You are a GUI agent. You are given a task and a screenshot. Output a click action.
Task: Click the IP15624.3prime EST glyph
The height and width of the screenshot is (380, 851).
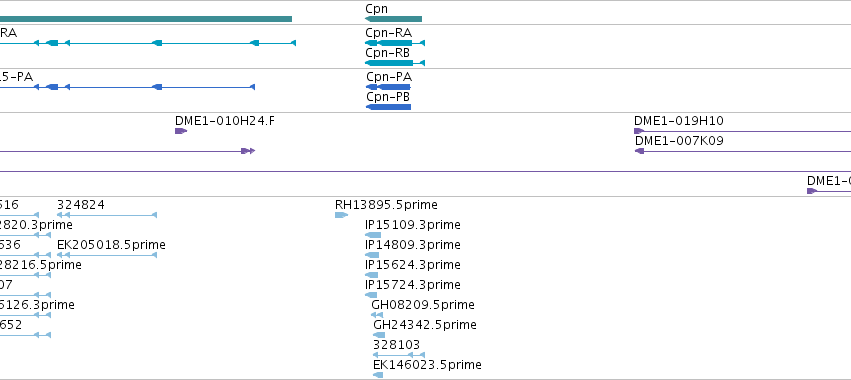[x=372, y=275]
